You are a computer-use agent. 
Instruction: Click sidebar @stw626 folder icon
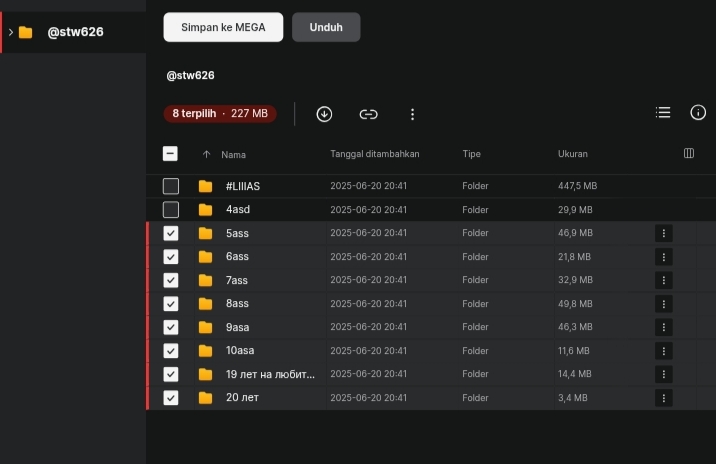point(26,32)
